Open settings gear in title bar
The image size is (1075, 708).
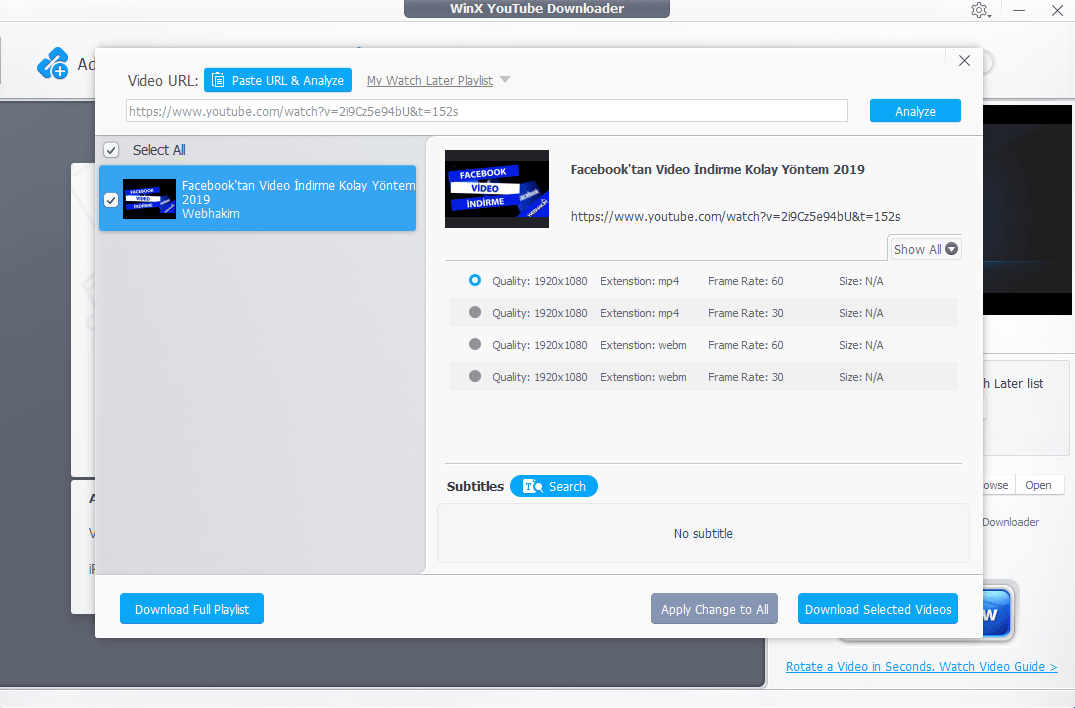[979, 10]
